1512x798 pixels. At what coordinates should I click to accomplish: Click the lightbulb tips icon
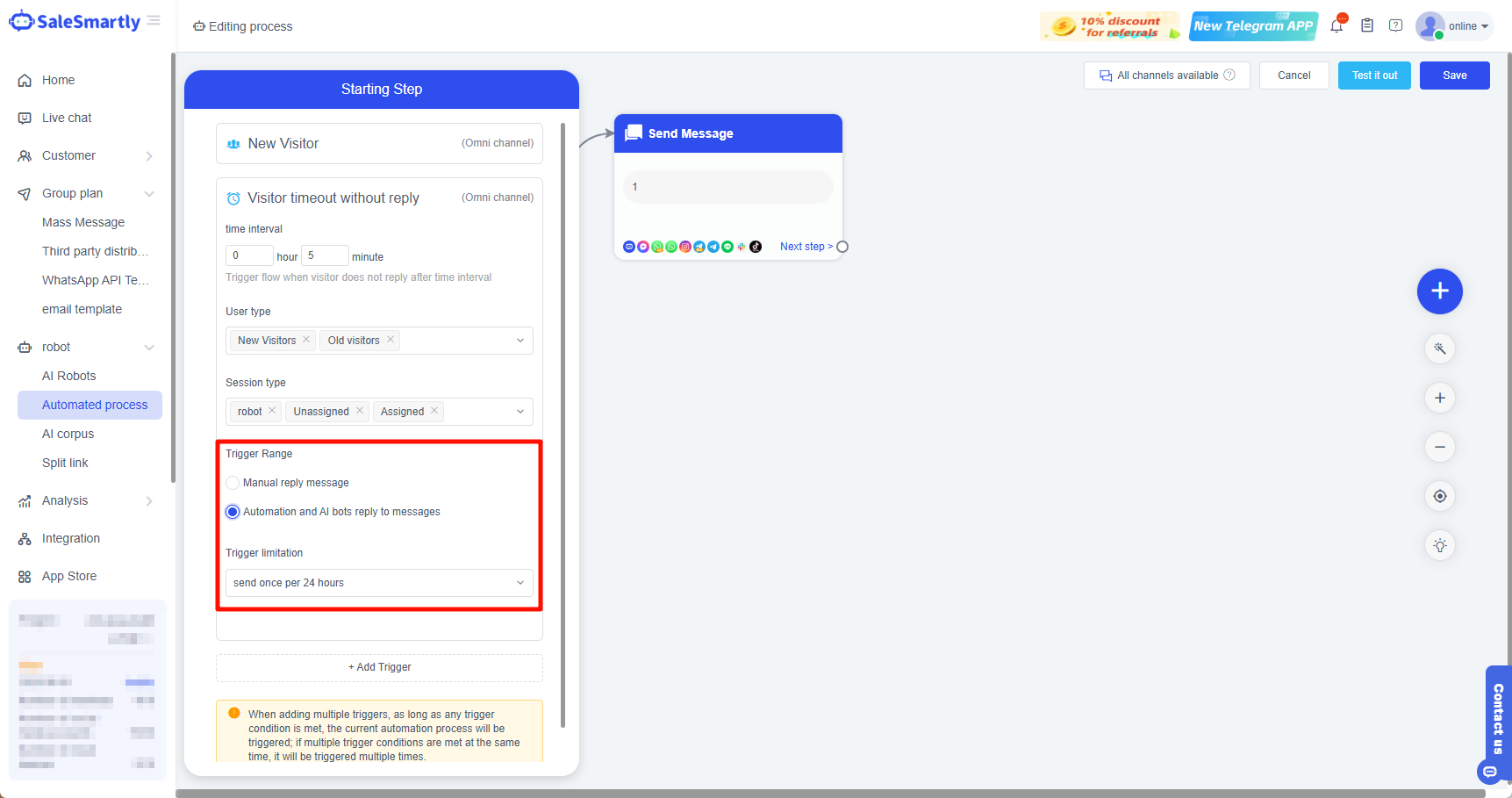pyautogui.click(x=1439, y=545)
